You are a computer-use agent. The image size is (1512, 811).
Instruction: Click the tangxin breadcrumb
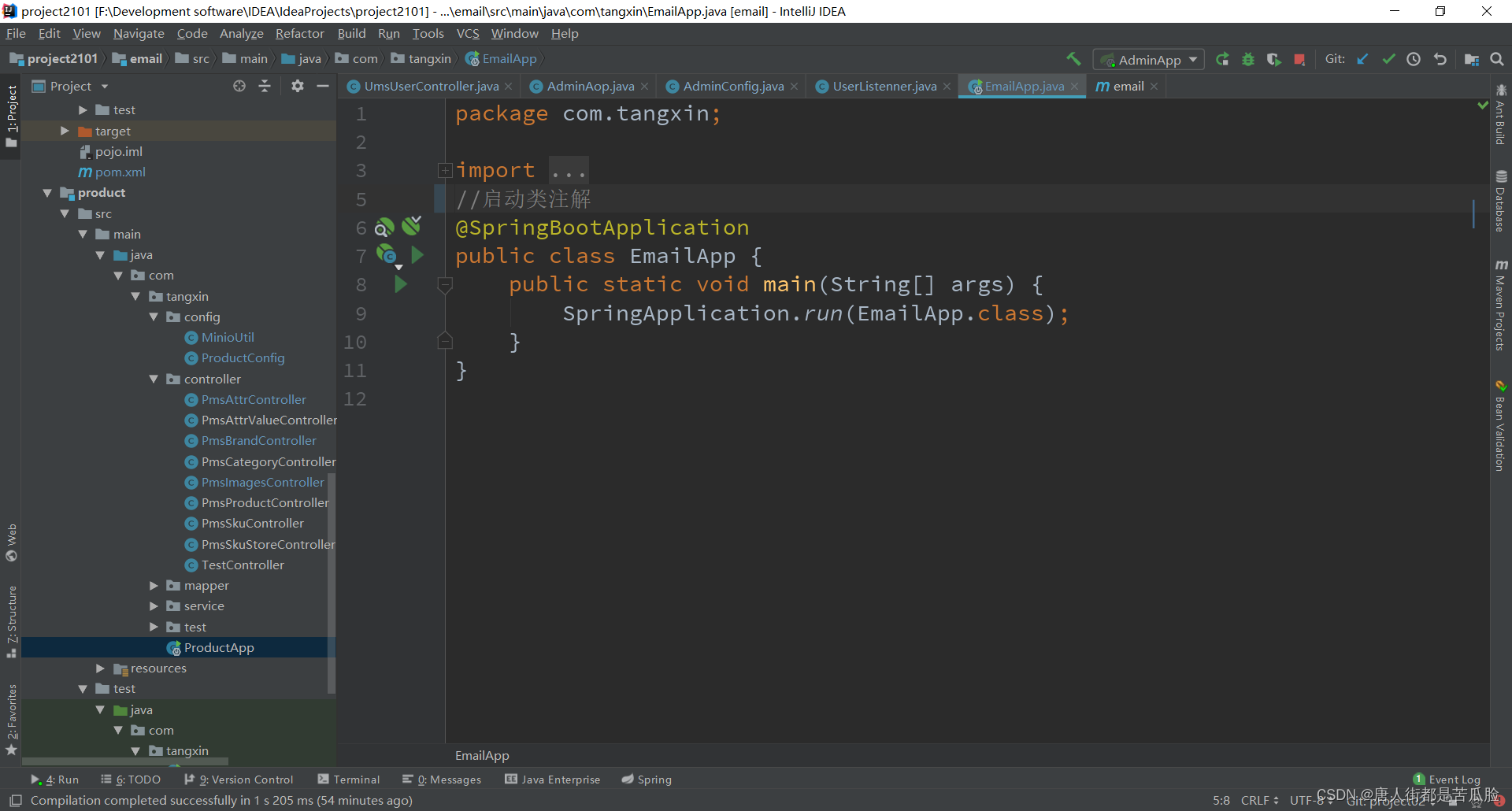point(421,59)
